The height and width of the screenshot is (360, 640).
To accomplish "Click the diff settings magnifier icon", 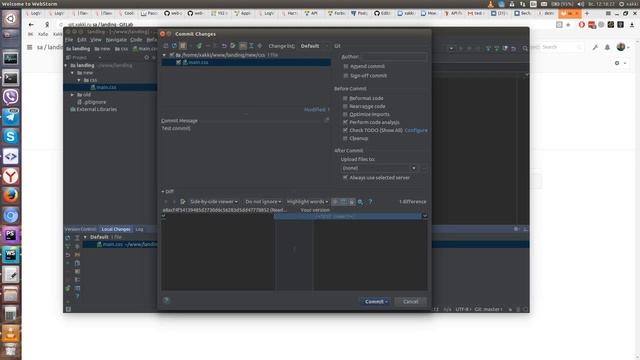I will tap(360, 202).
